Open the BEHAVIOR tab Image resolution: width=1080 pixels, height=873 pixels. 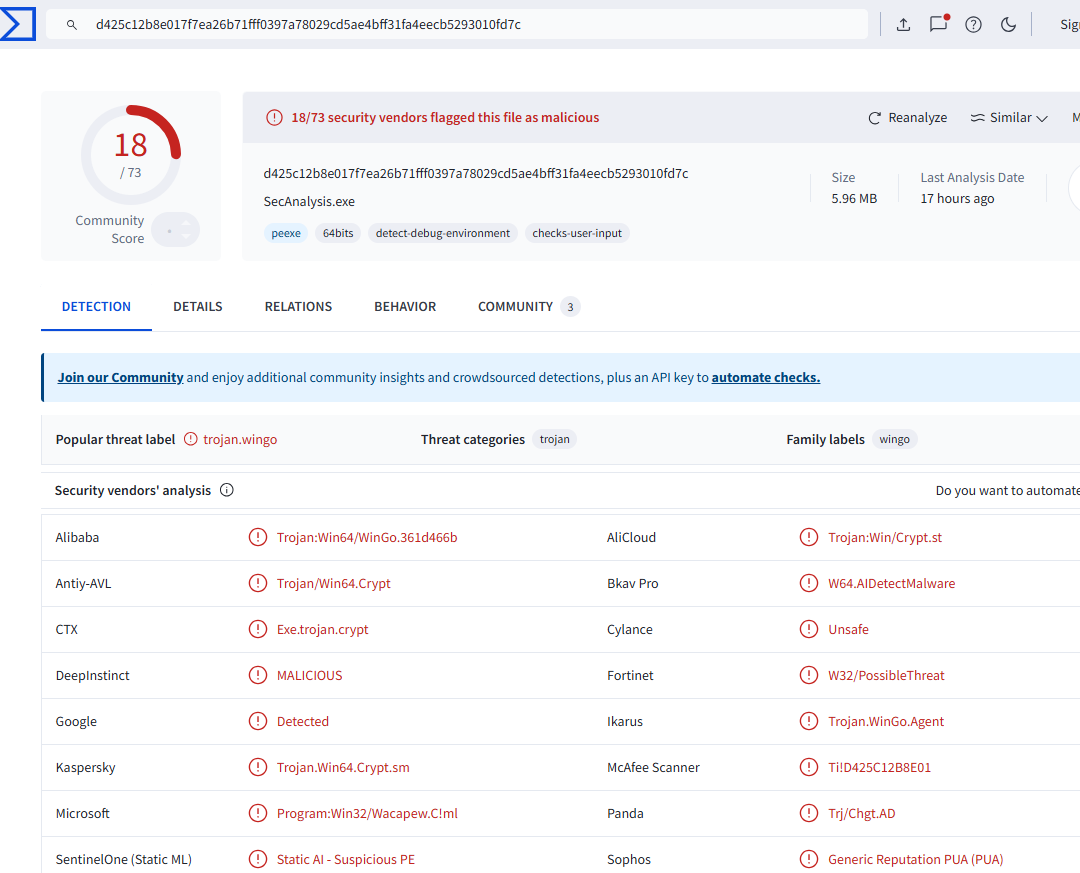(405, 307)
